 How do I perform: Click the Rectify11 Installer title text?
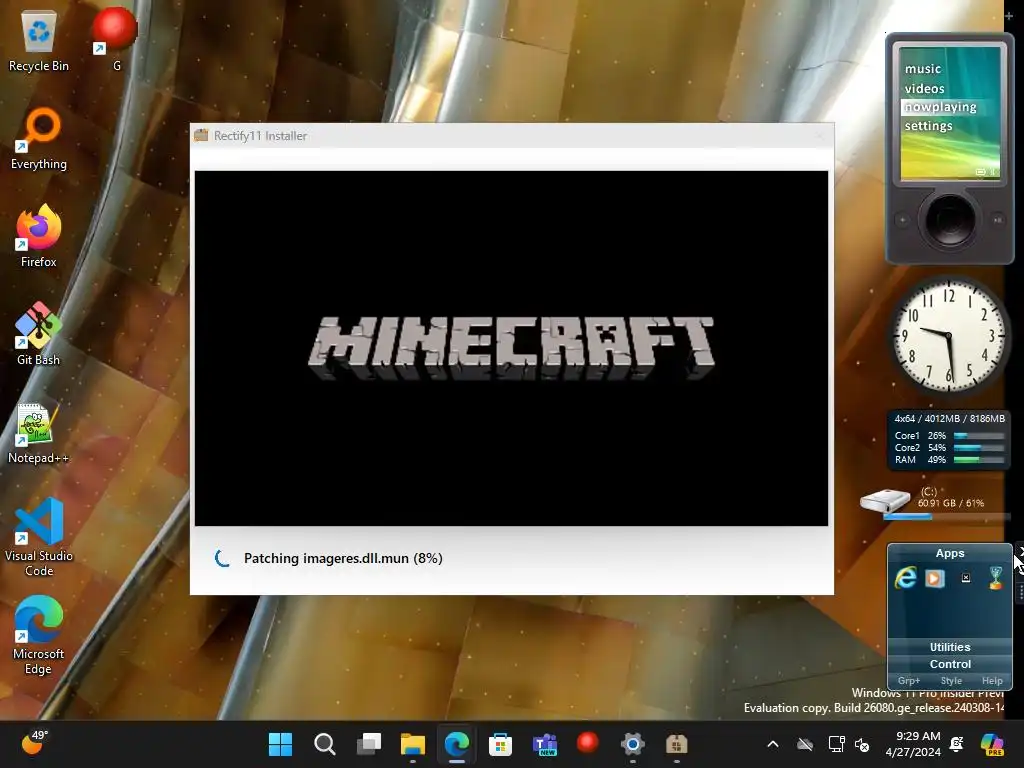pyautogui.click(x=260, y=136)
